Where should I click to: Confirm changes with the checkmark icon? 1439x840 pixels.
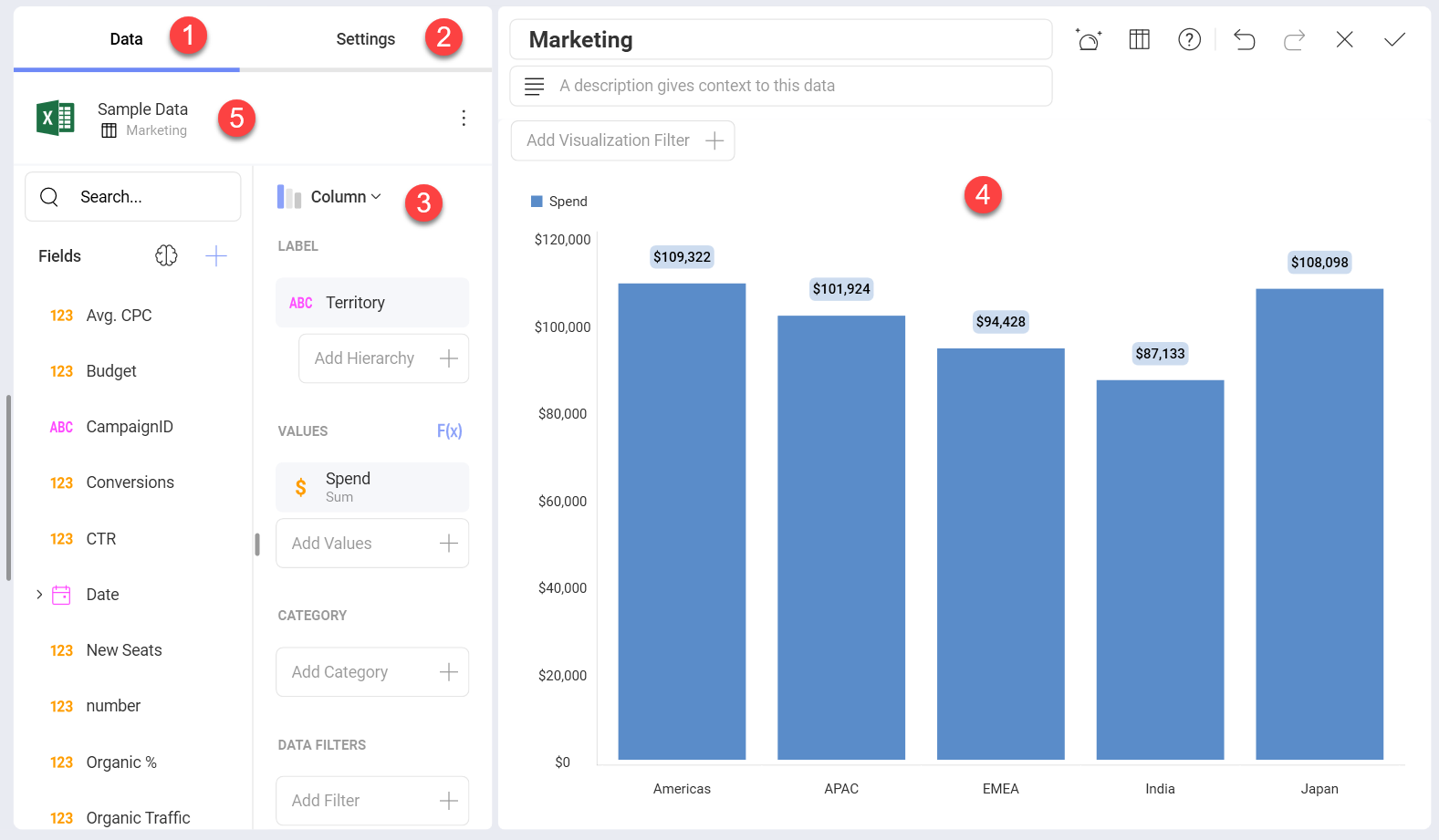tap(1394, 39)
